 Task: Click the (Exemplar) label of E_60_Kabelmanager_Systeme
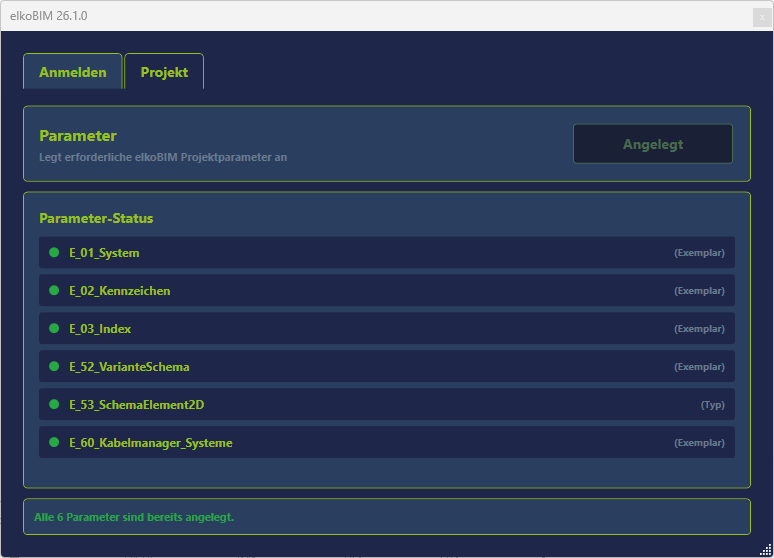[699, 443]
